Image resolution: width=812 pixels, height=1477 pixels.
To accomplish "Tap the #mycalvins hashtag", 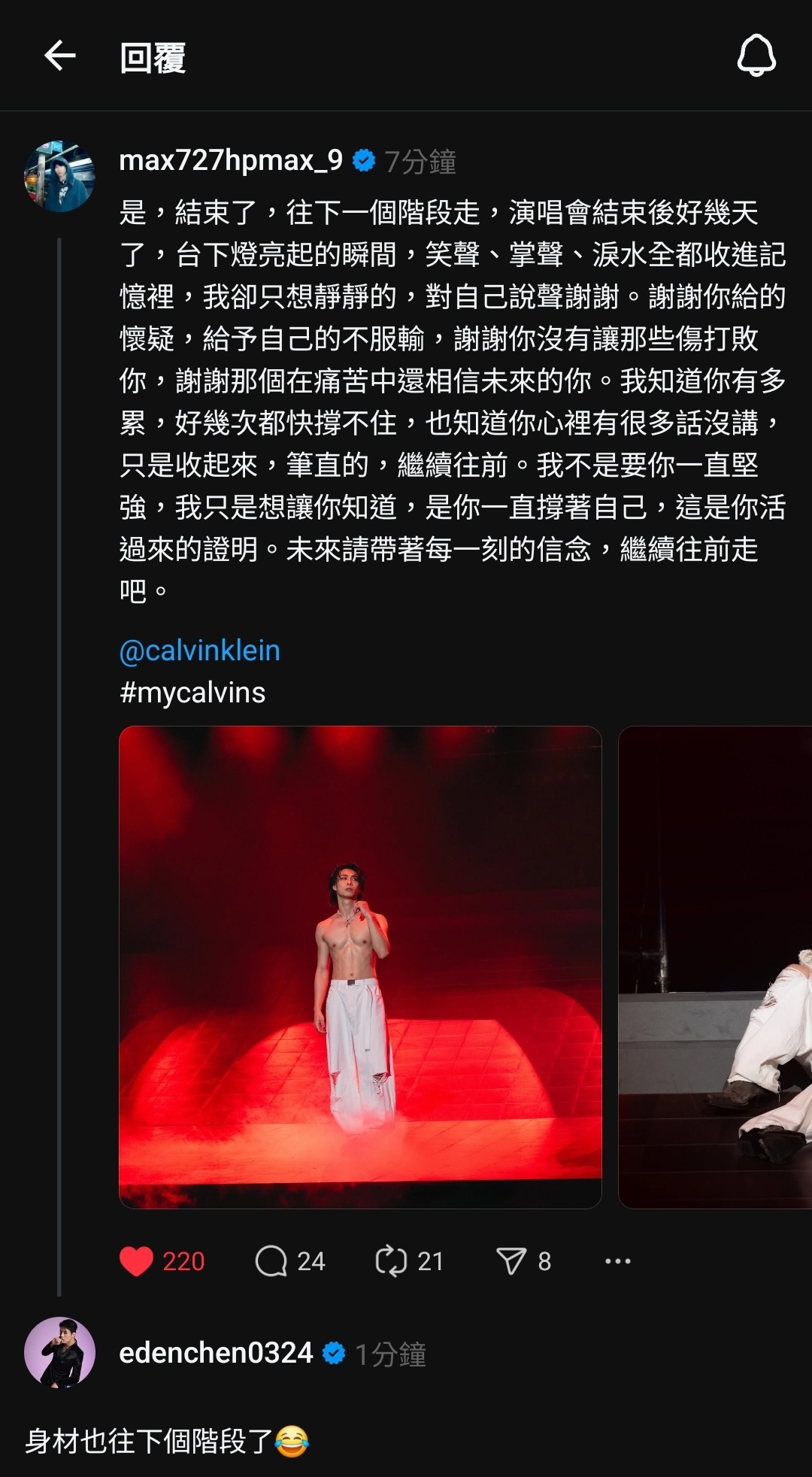I will [192, 693].
